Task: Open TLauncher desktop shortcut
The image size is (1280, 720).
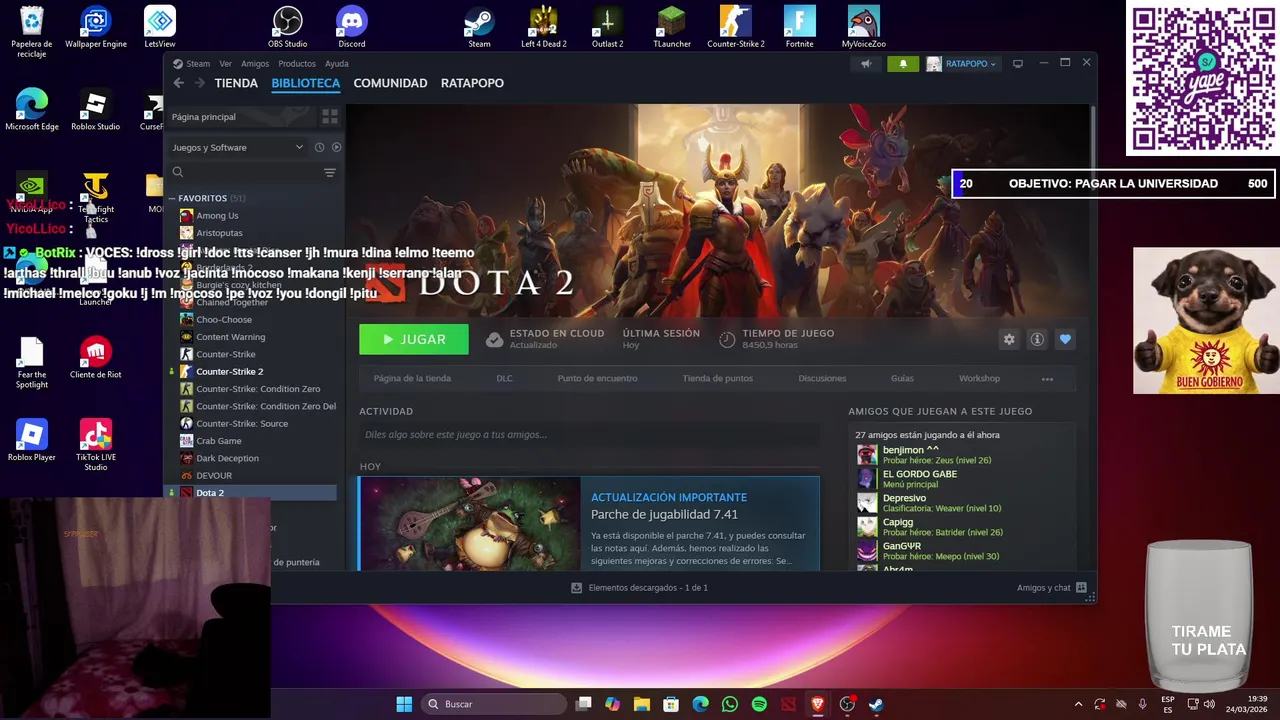Action: point(672,27)
